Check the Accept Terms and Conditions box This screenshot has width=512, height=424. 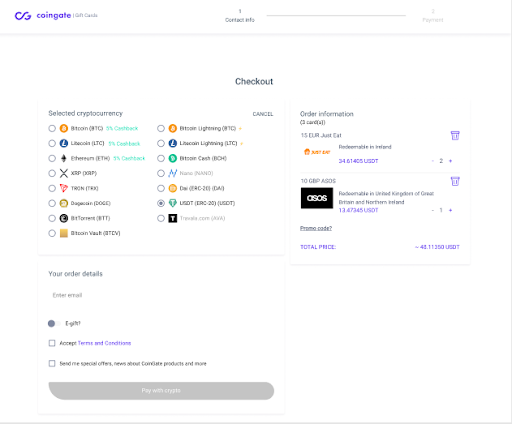(52, 343)
